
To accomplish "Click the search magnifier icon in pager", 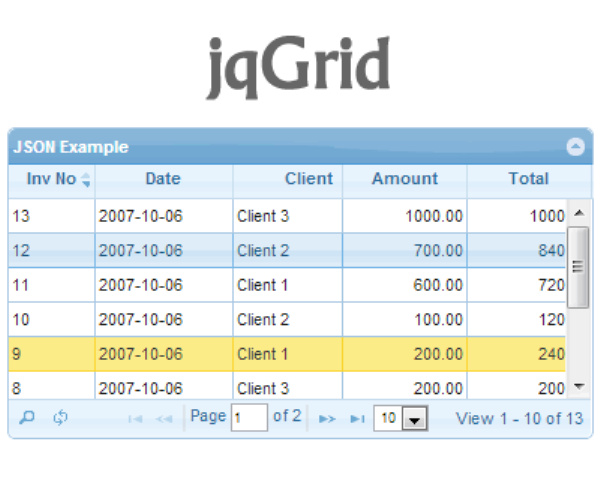I will point(27,418).
